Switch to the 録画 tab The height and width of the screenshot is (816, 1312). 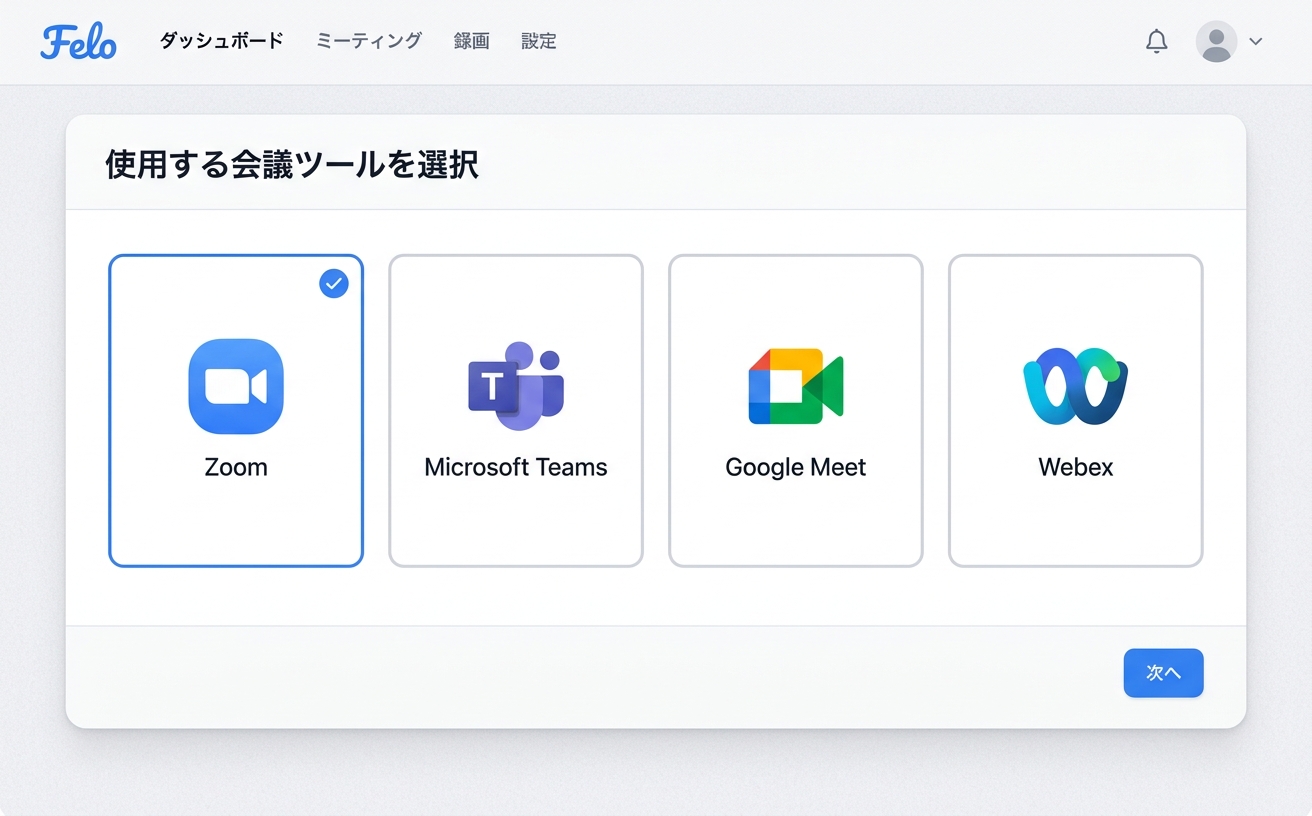click(x=472, y=41)
